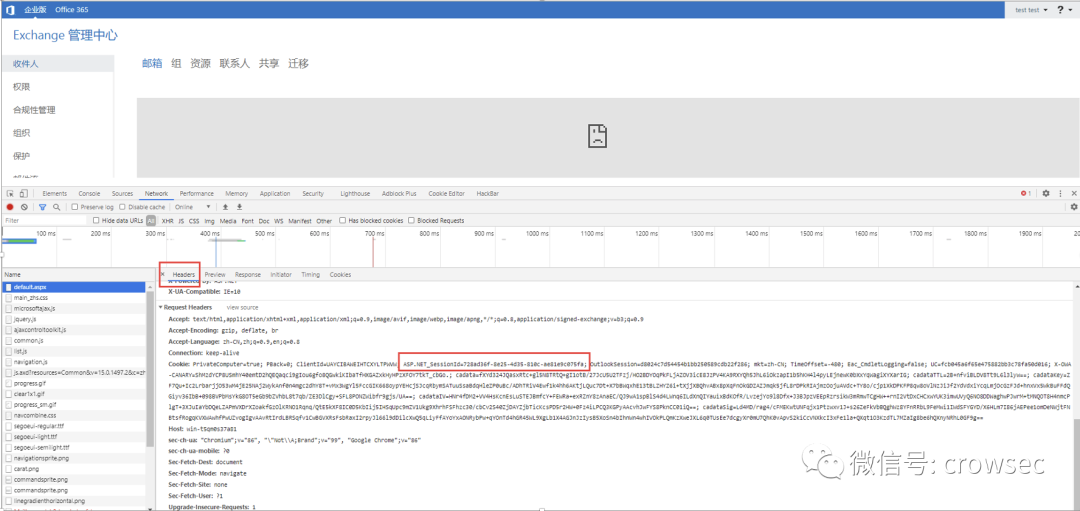Click view source link for Request Headers
The height and width of the screenshot is (511, 1080).
[242, 307]
